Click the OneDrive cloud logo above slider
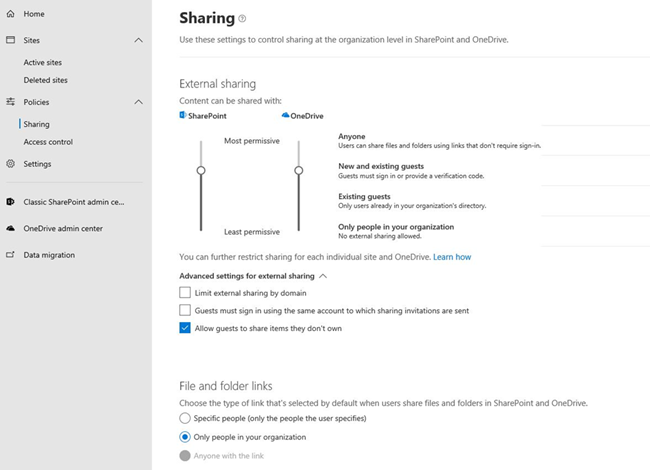 tap(285, 115)
